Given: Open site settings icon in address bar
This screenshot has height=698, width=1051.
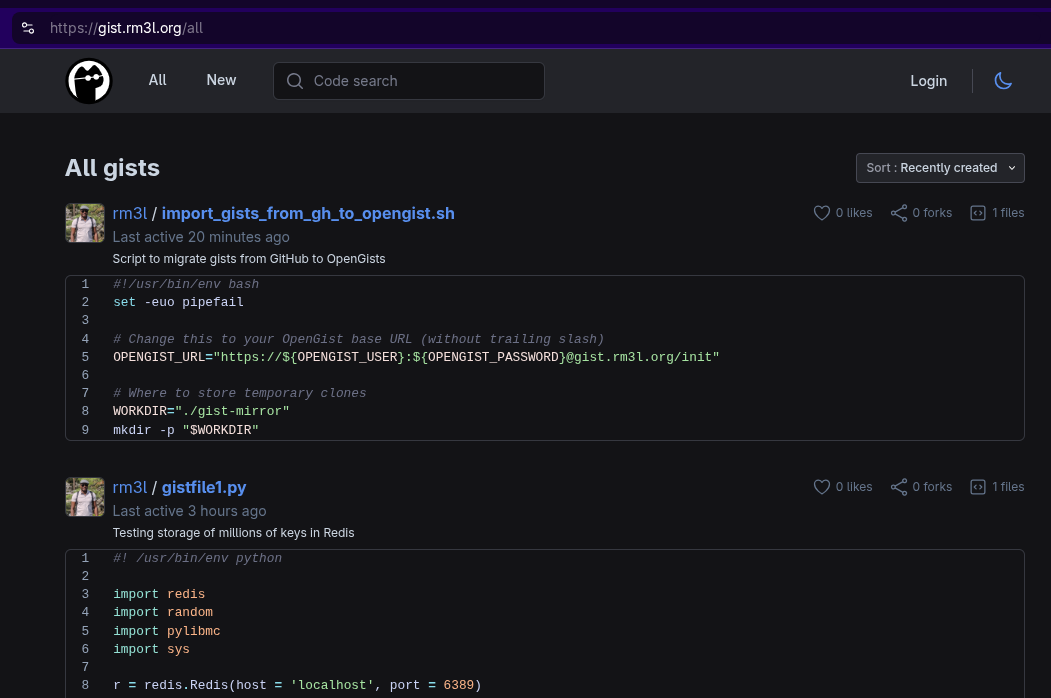Looking at the screenshot, I should click(28, 28).
